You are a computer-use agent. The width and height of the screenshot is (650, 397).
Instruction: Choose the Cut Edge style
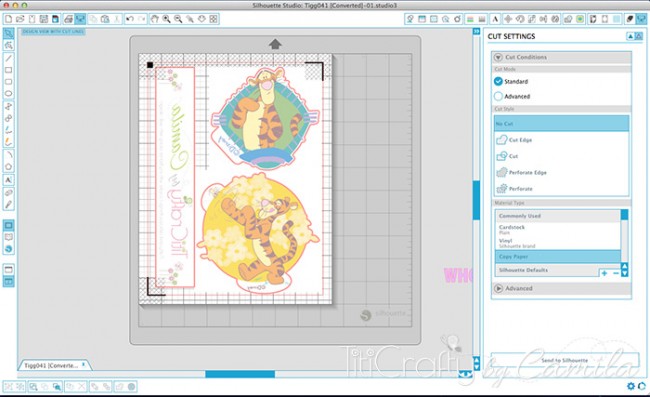561,140
